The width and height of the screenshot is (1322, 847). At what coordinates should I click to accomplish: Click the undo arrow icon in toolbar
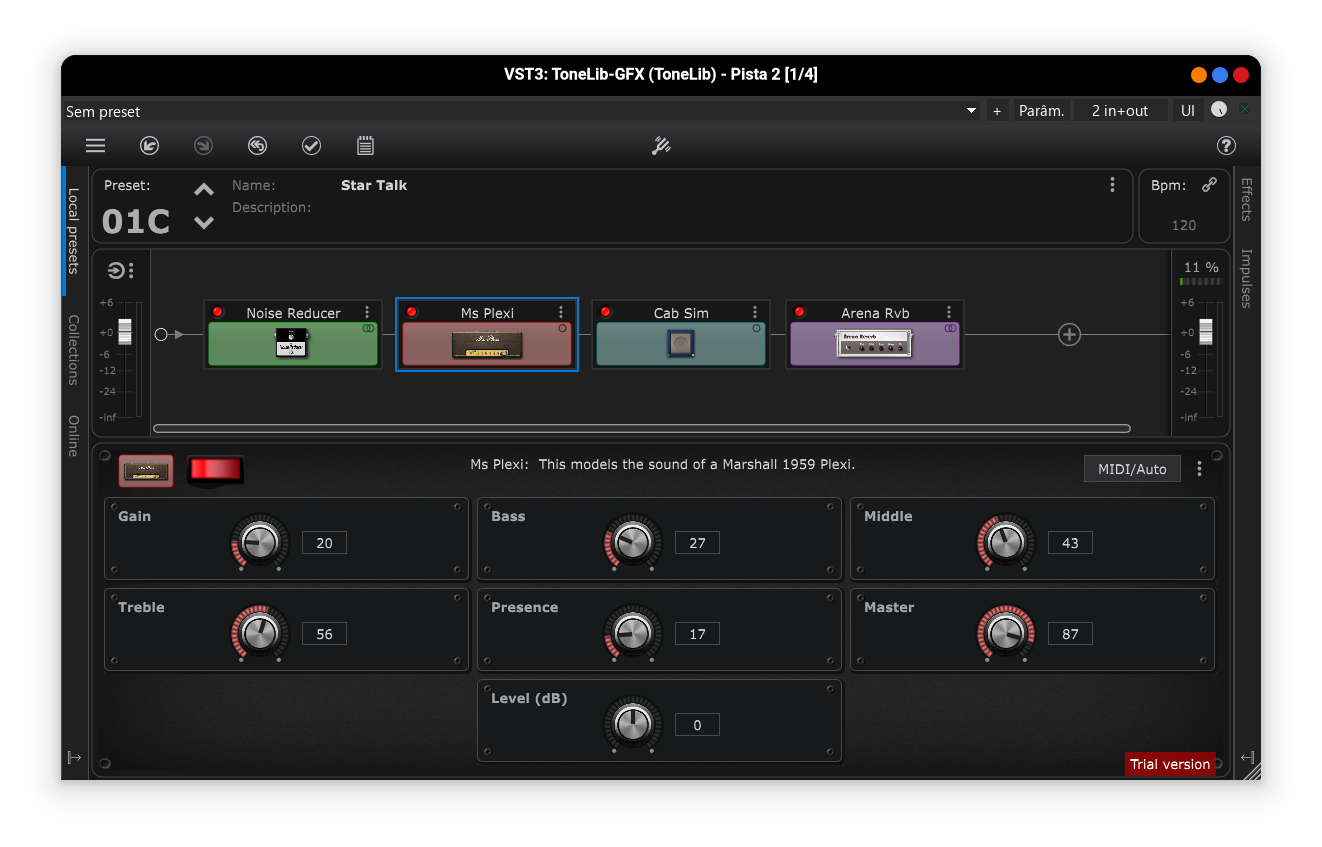pos(149,146)
